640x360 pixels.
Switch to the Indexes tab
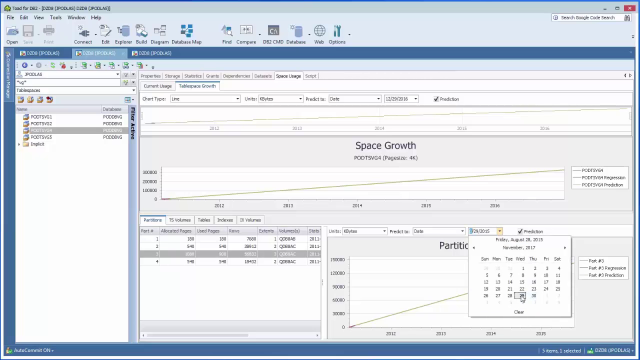coord(225,220)
